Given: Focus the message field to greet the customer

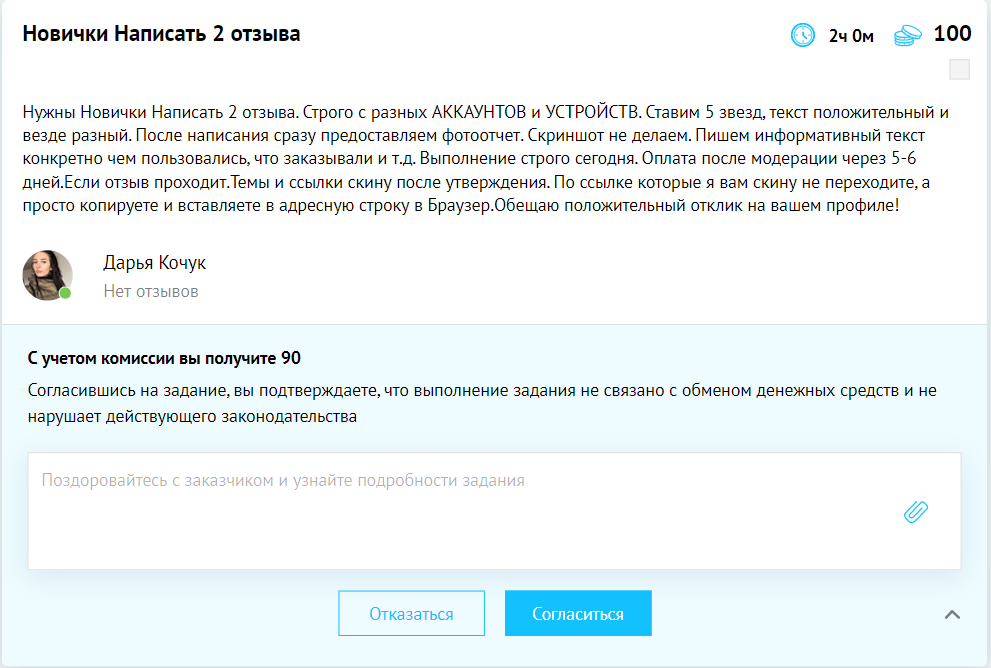Looking at the screenshot, I should click(x=494, y=511).
